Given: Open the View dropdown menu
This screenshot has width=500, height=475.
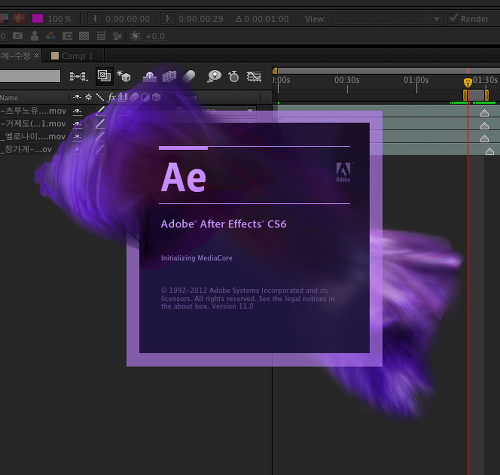Looking at the screenshot, I should point(388,19).
